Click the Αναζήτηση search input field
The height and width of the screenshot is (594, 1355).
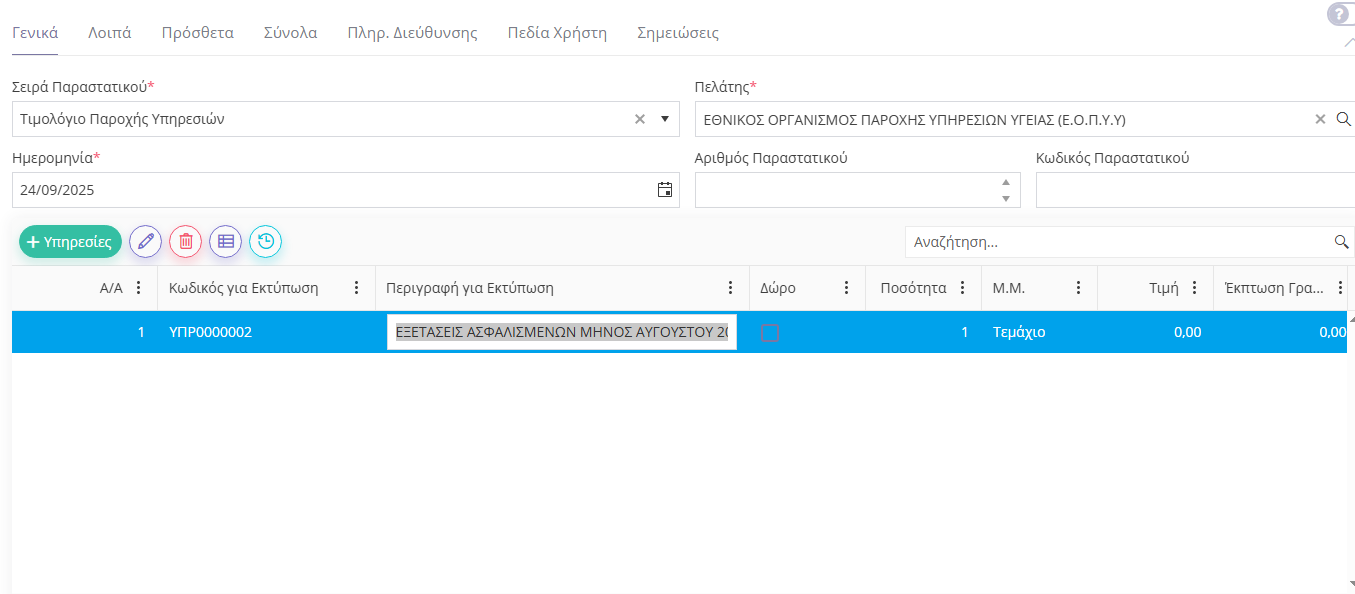(1118, 242)
